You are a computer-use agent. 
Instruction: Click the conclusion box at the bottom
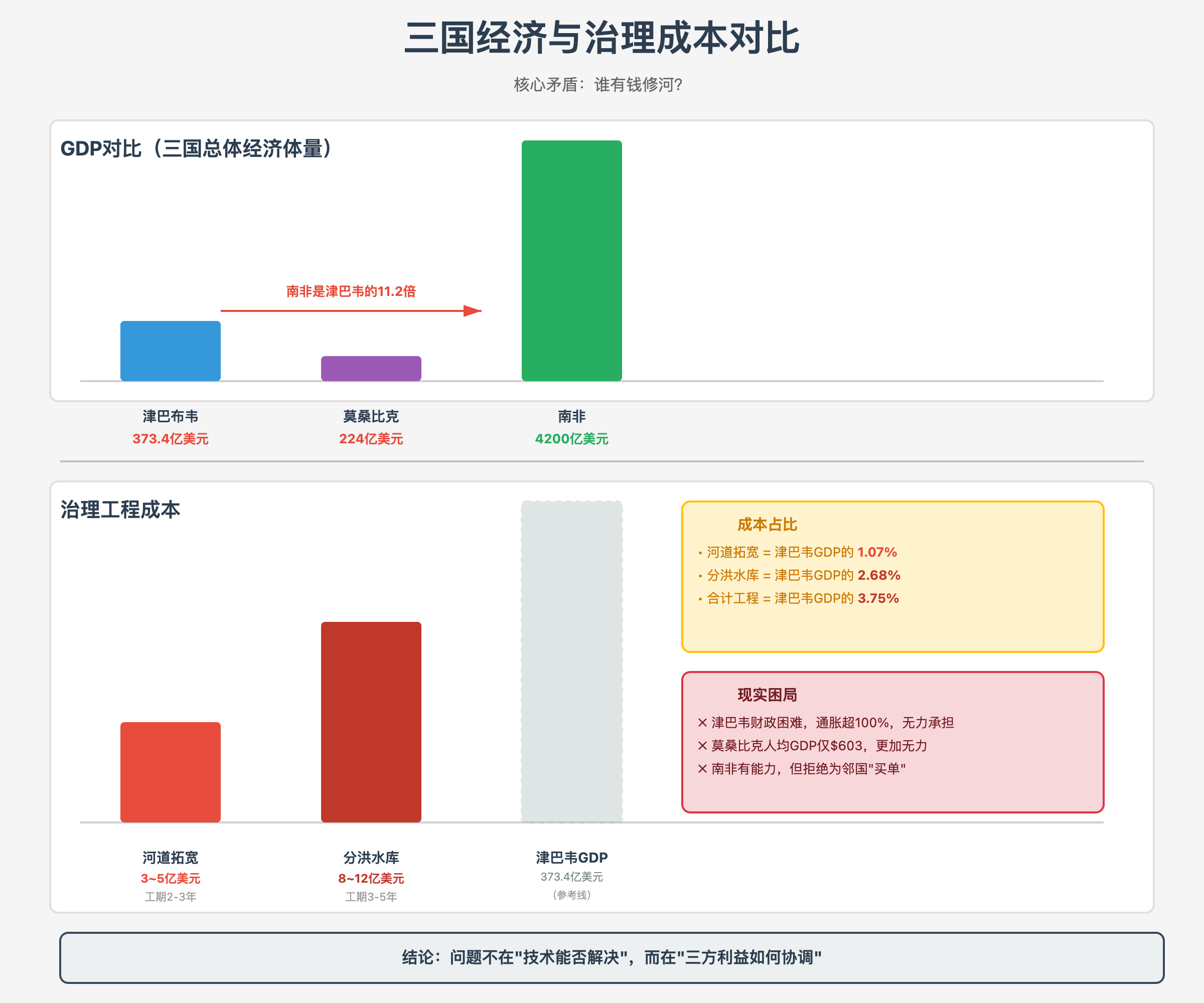(x=612, y=957)
